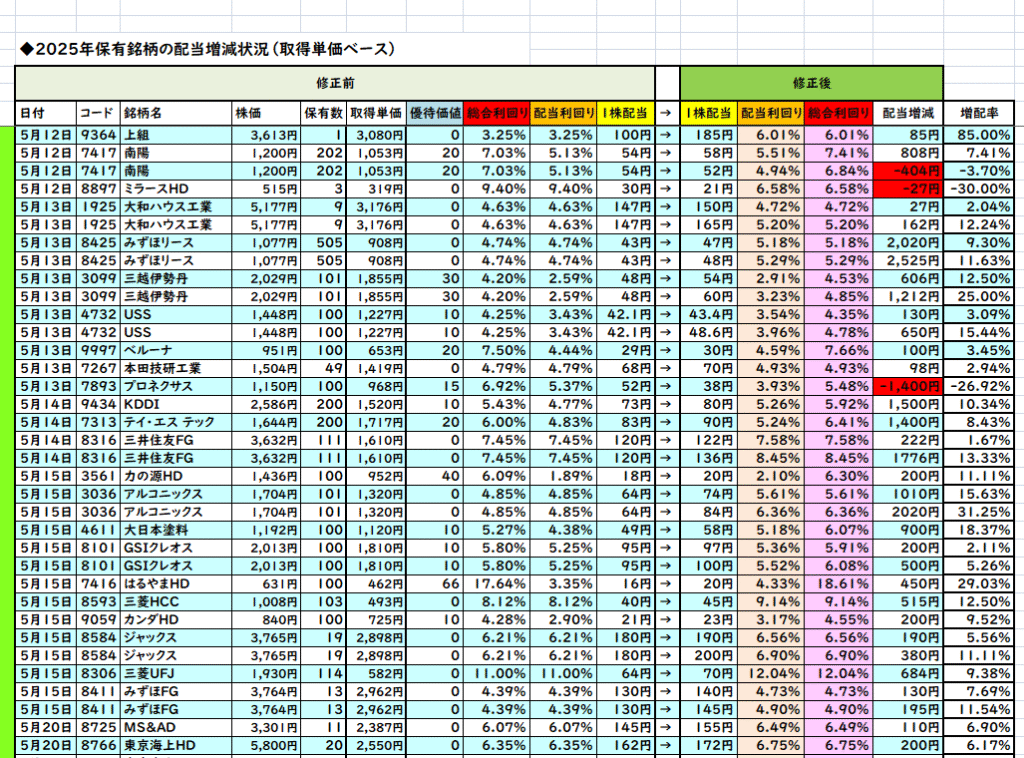Click the 25.00% rate cell

979,296
